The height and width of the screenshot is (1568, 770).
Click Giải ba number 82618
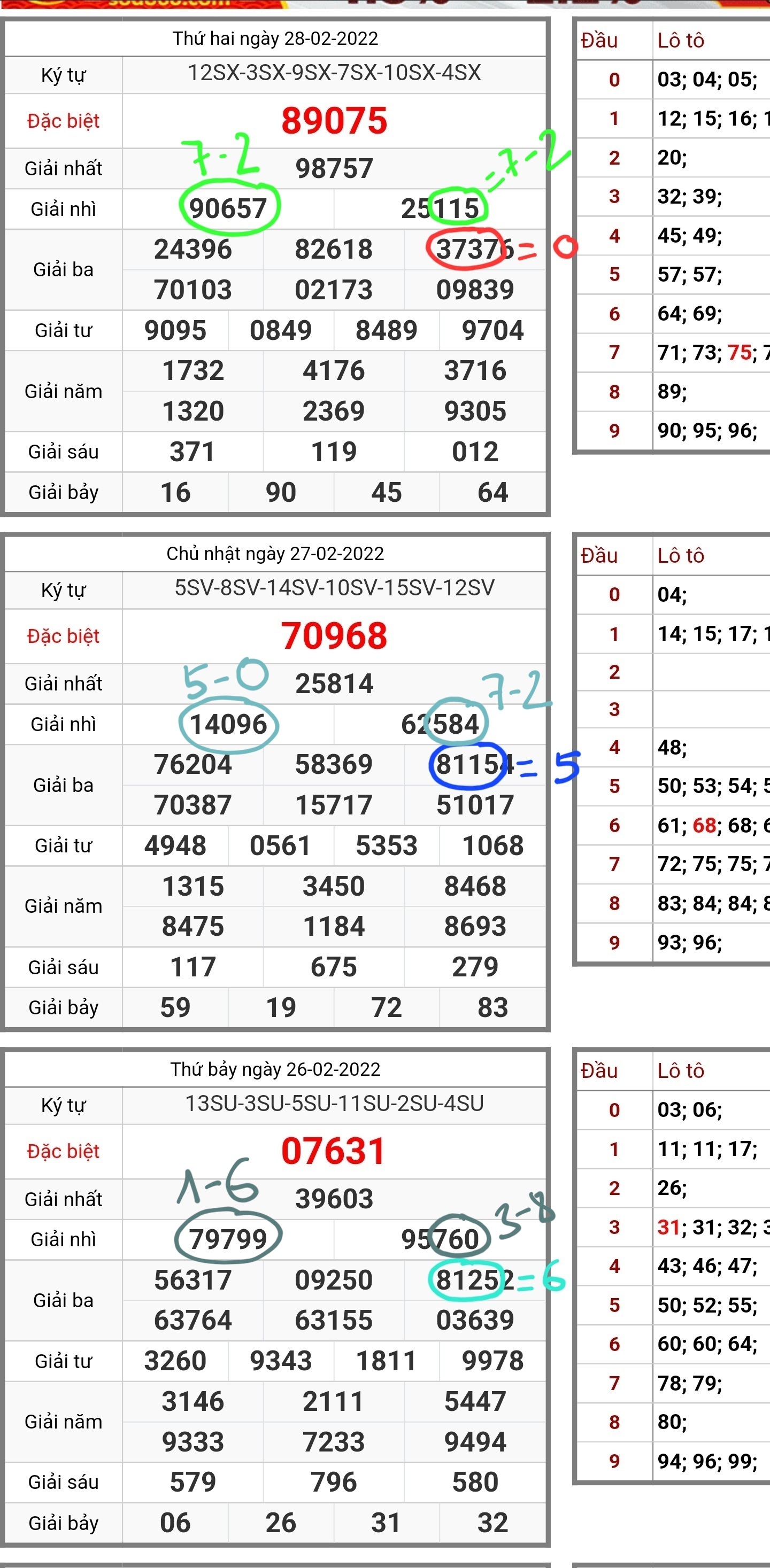[x=334, y=250]
